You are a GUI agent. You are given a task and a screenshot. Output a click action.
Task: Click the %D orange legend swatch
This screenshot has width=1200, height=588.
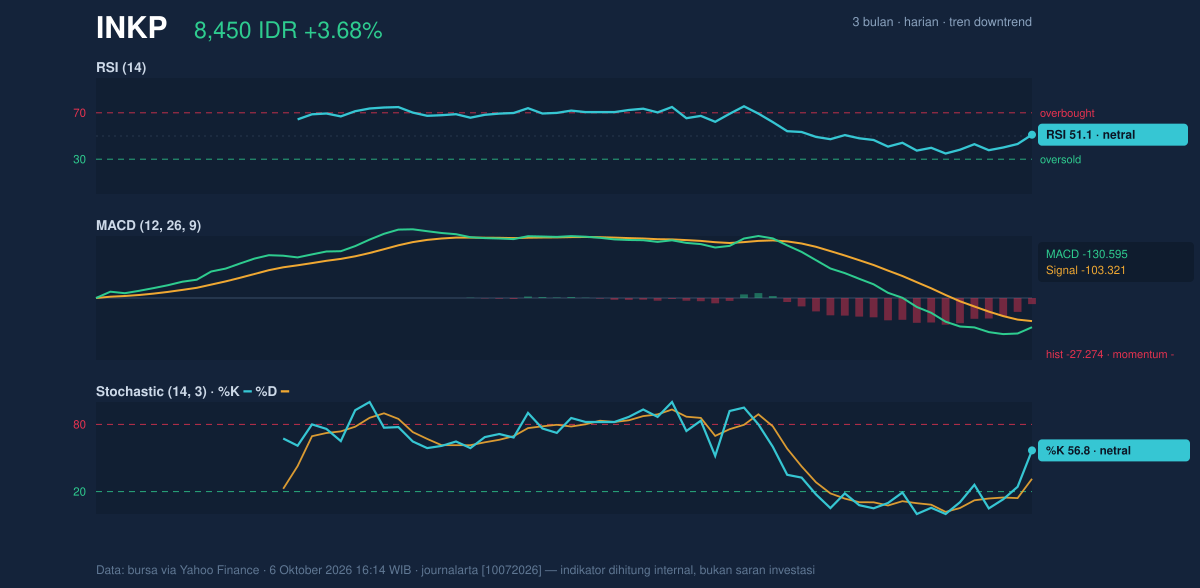(285, 391)
